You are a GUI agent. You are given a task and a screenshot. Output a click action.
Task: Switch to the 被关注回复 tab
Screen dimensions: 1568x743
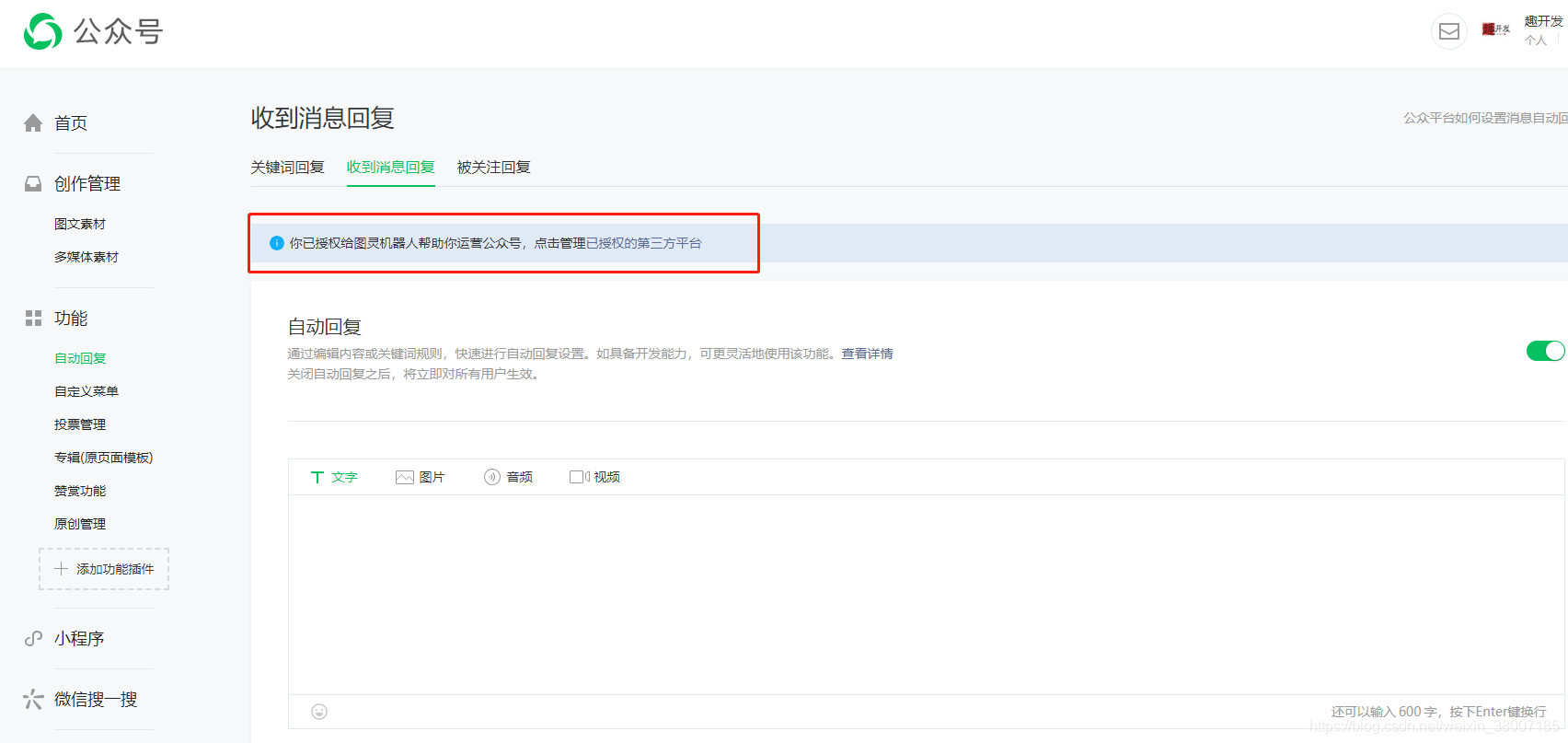[494, 168]
